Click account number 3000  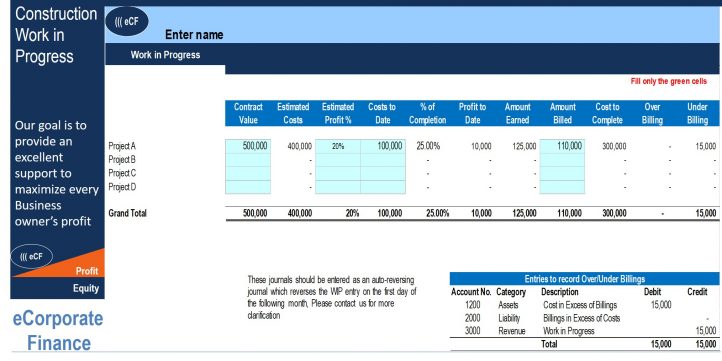472,331
